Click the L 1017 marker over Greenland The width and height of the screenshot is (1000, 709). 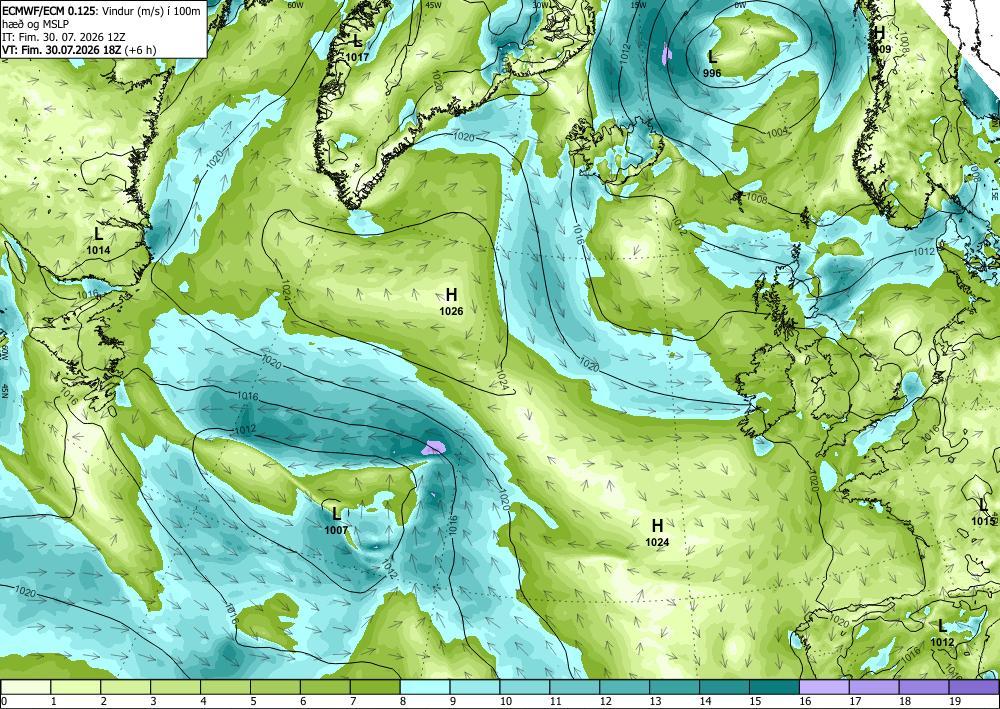click(x=357, y=48)
